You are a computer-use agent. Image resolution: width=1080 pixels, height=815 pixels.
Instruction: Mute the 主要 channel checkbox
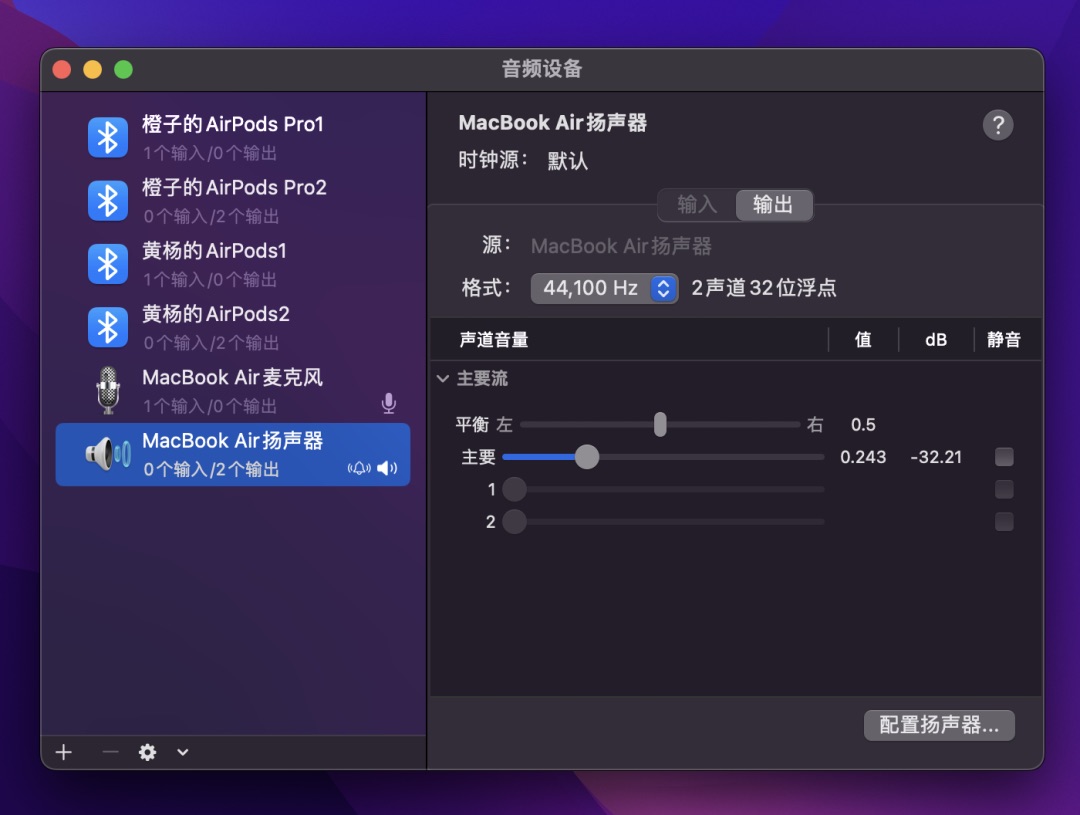click(1004, 457)
